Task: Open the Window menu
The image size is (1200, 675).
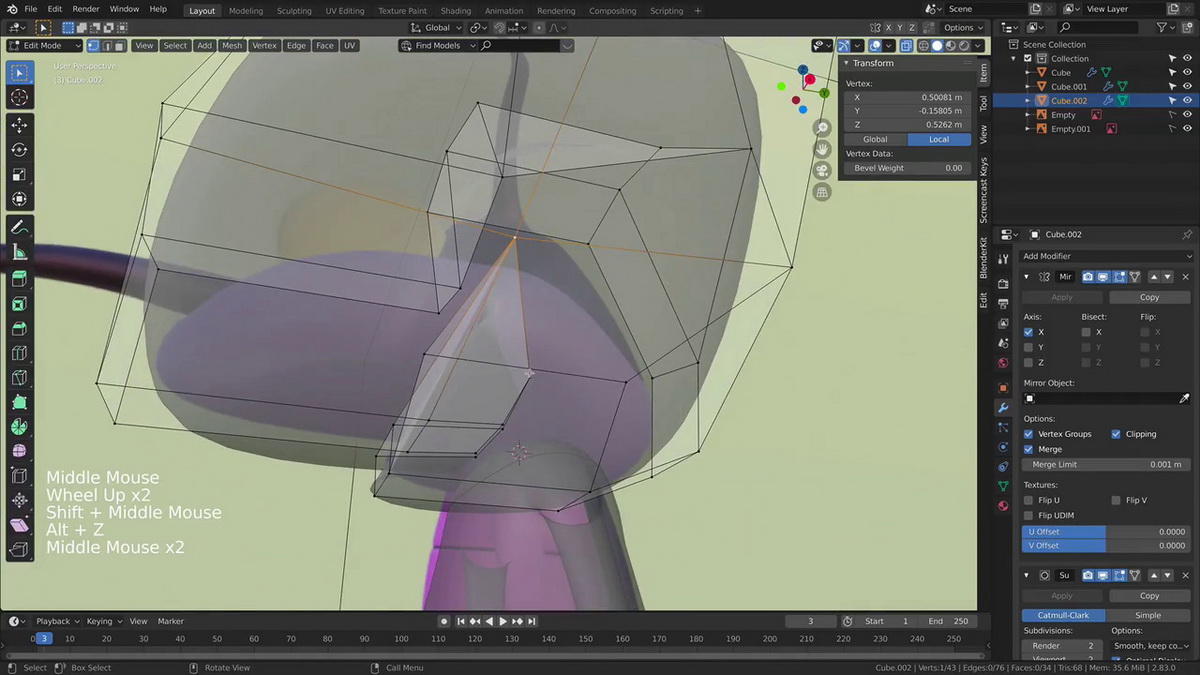Action: click(x=124, y=9)
